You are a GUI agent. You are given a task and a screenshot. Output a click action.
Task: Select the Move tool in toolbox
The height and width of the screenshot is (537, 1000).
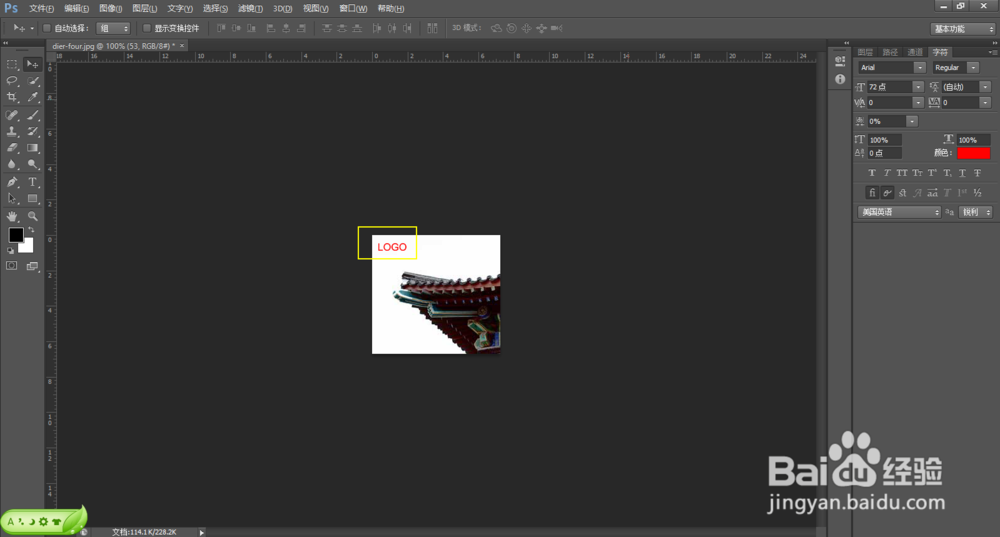pyautogui.click(x=32, y=64)
